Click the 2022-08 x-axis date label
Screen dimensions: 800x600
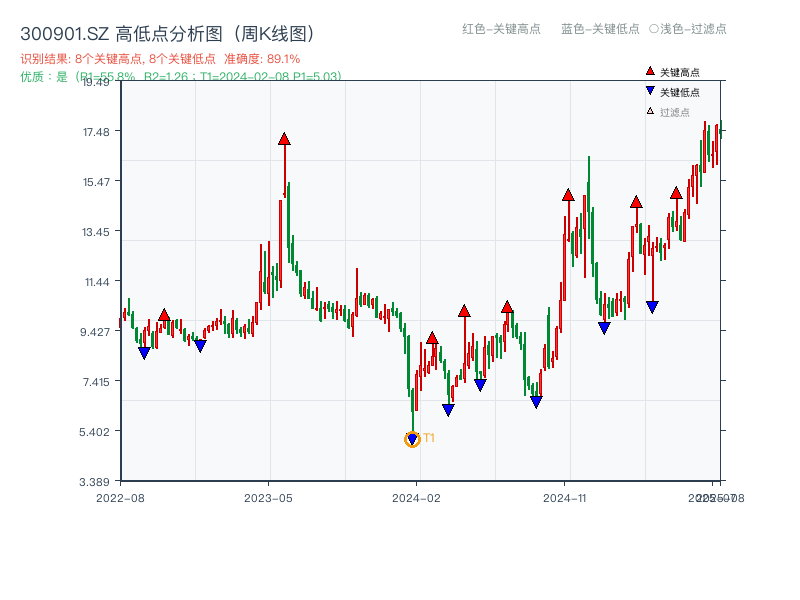pos(120,498)
